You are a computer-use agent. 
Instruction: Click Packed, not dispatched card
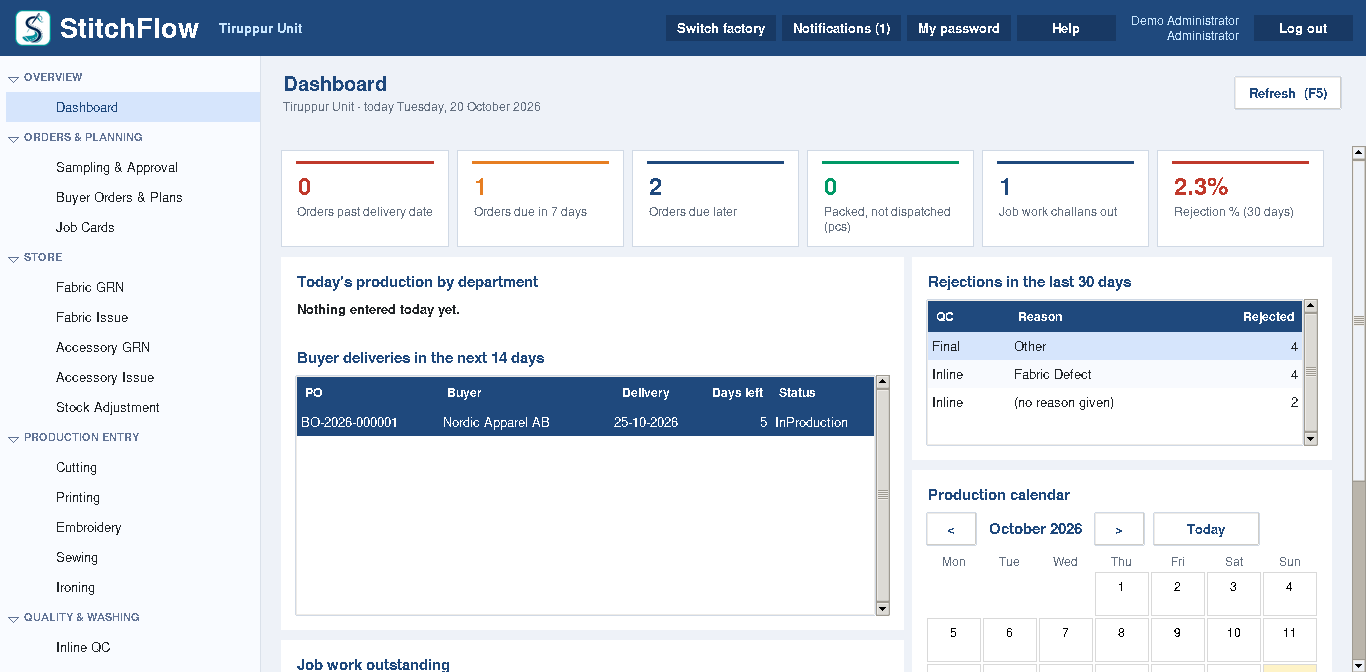(890, 198)
